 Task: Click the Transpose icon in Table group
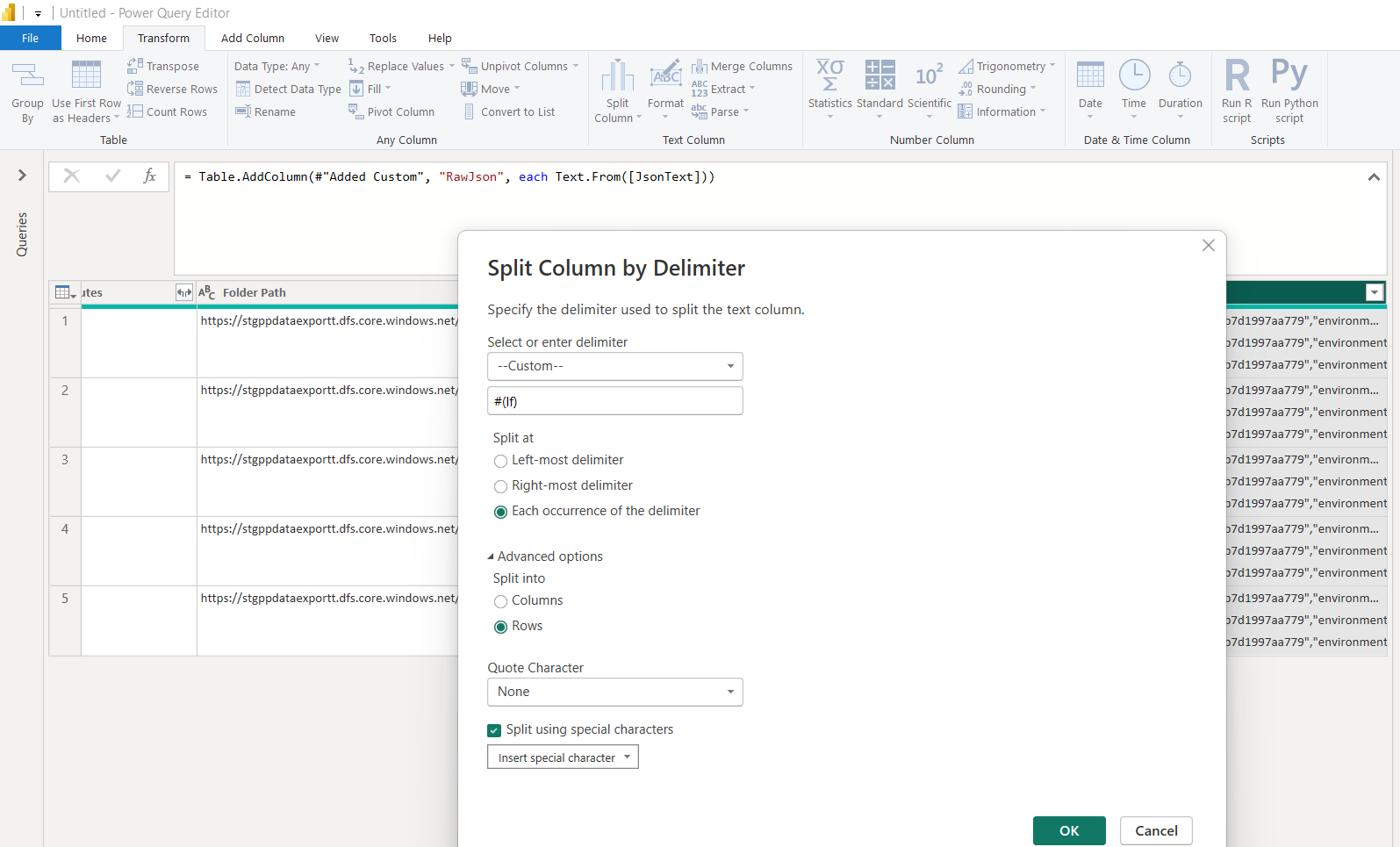[135, 66]
